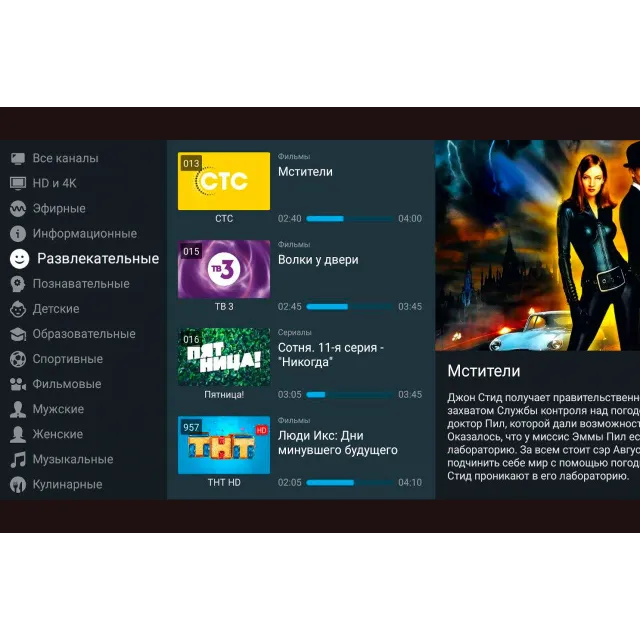
Task: Click the ТВ 3 channel name label
Action: [224, 307]
